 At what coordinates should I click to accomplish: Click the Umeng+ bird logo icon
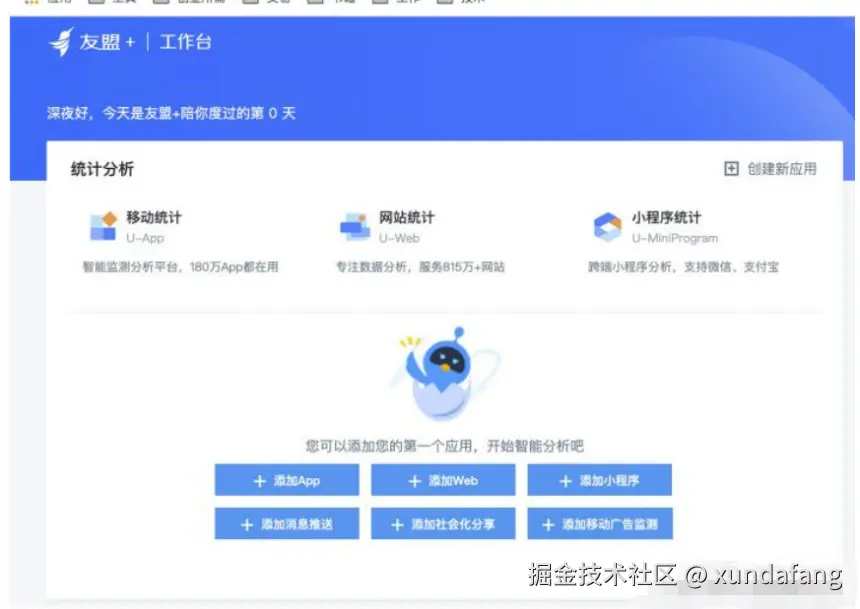(x=61, y=42)
